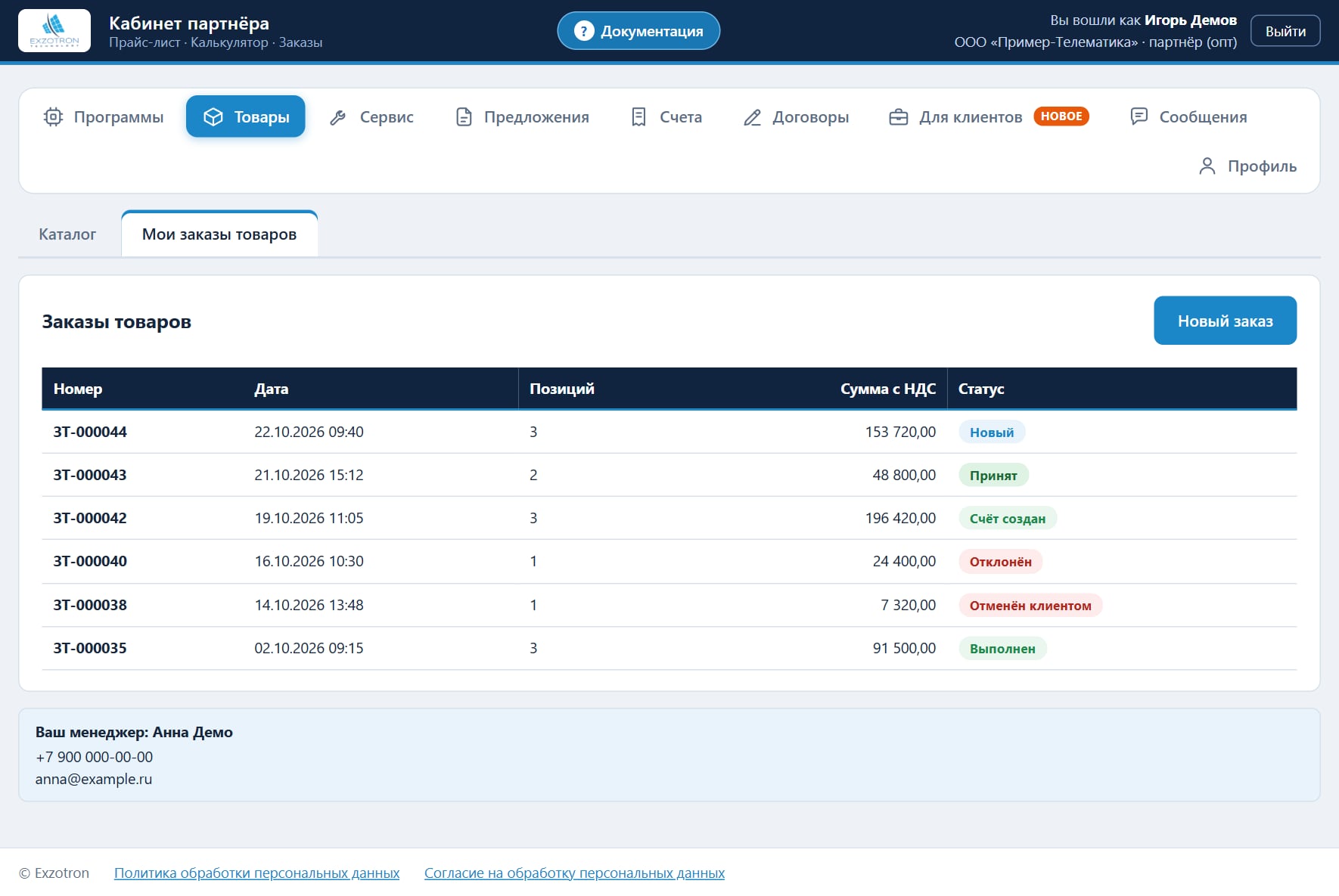Open the Сообщения section

click(x=1188, y=117)
